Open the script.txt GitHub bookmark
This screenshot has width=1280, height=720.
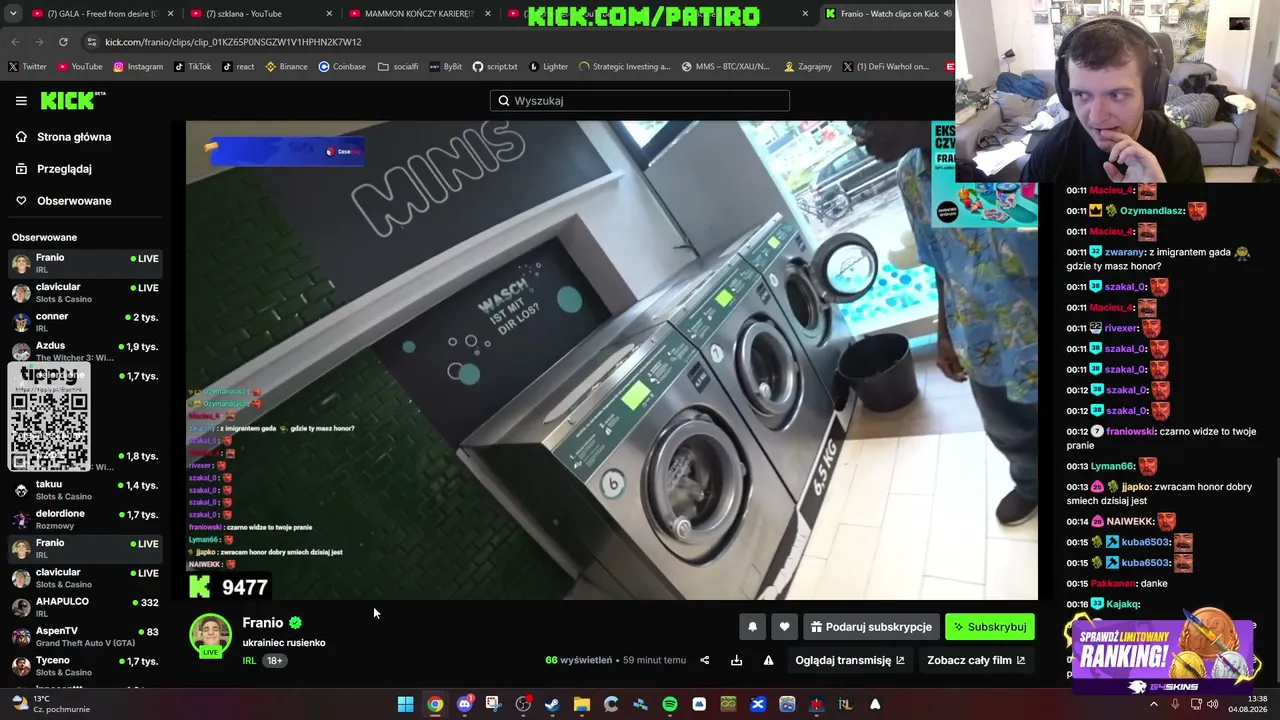tap(495, 67)
